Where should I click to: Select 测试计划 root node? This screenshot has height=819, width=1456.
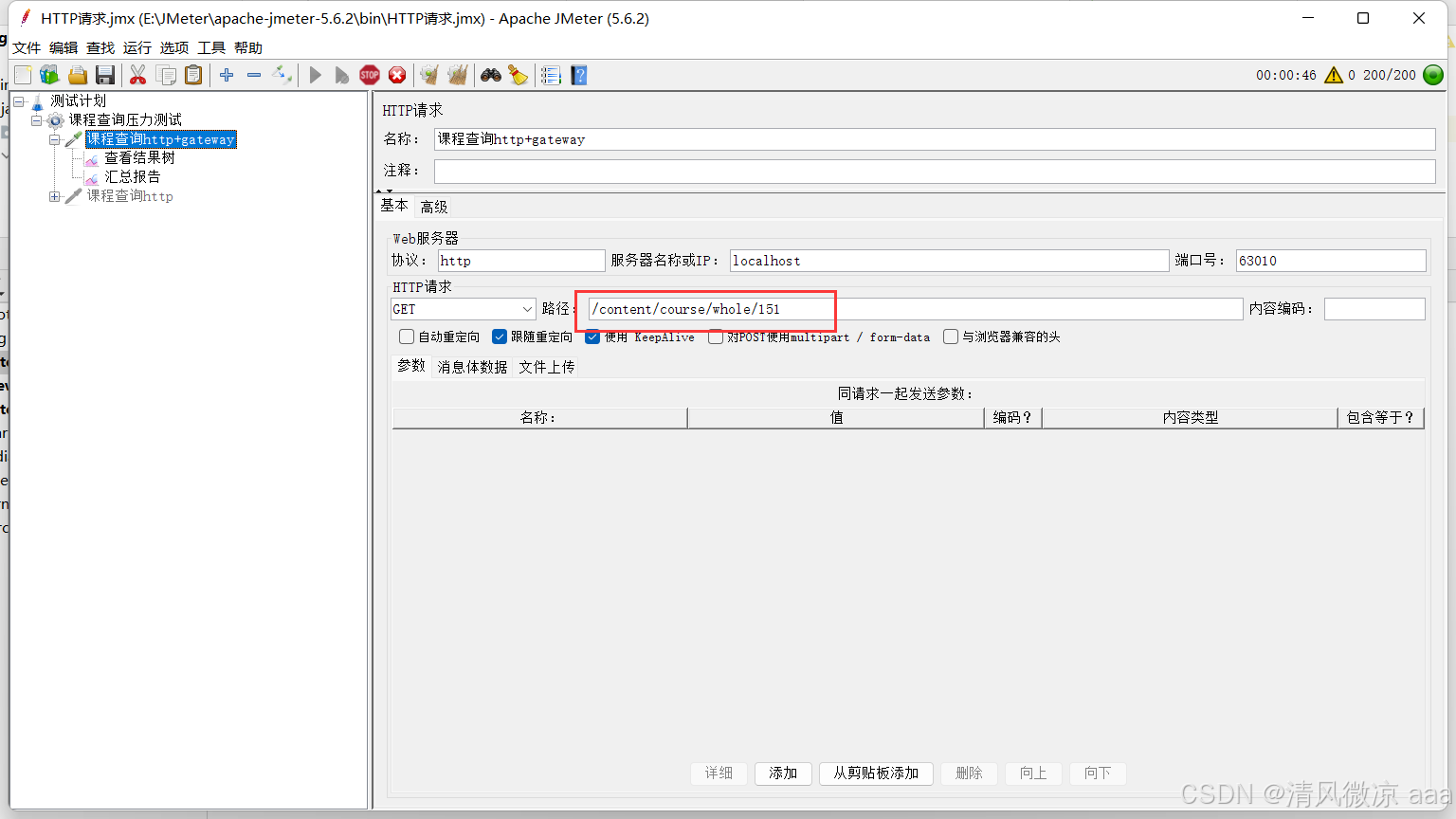pos(78,100)
